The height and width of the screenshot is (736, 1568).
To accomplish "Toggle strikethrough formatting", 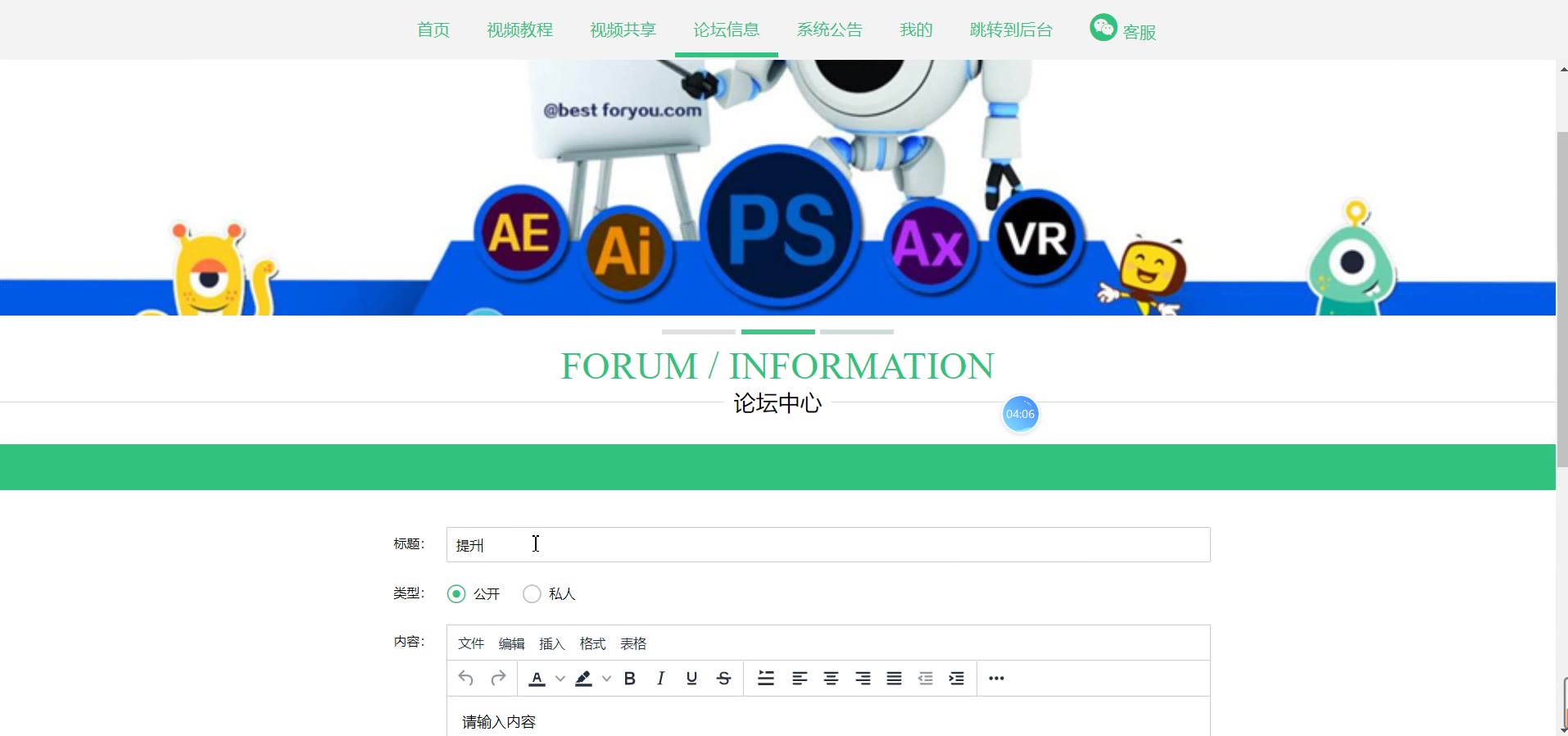I will coord(723,679).
